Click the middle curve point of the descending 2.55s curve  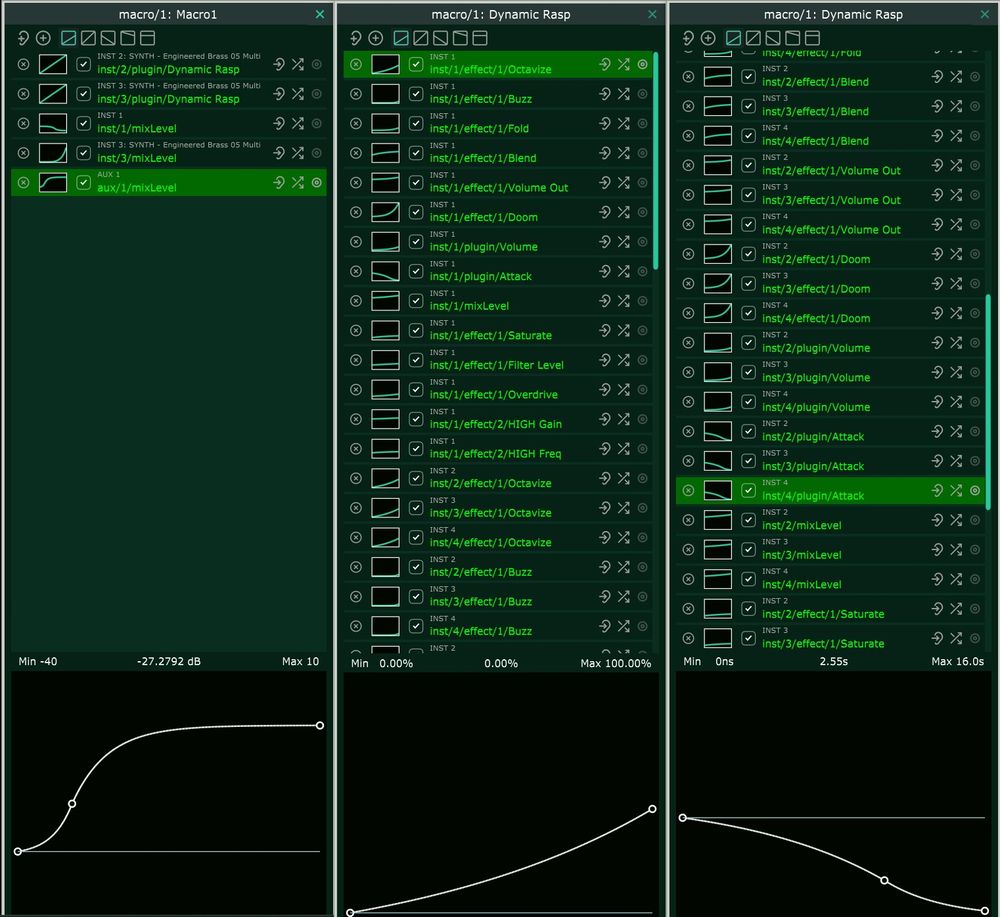click(884, 880)
